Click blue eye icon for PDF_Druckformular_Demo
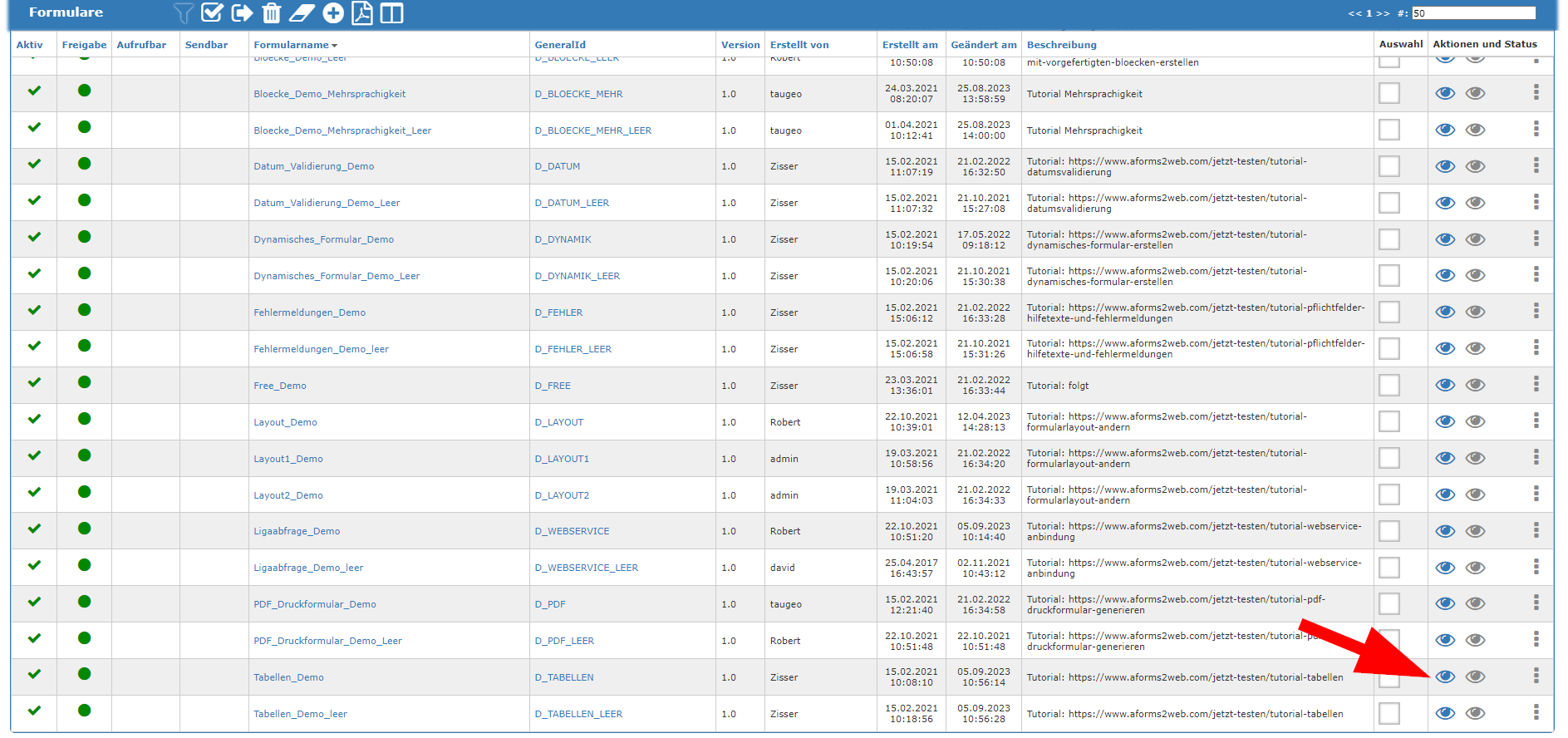1568x738 pixels. click(1446, 603)
